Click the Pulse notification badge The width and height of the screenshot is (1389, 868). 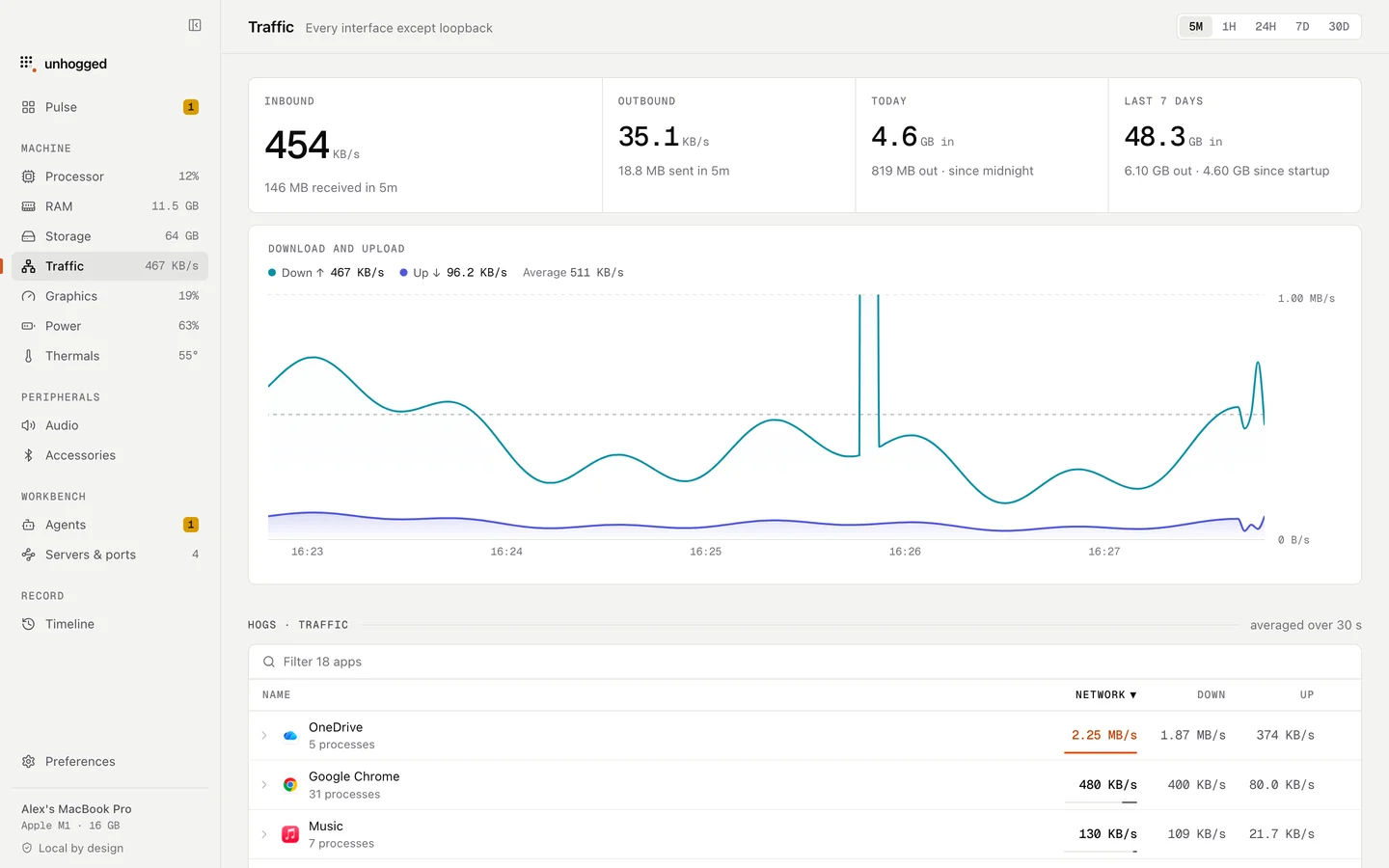(x=191, y=107)
